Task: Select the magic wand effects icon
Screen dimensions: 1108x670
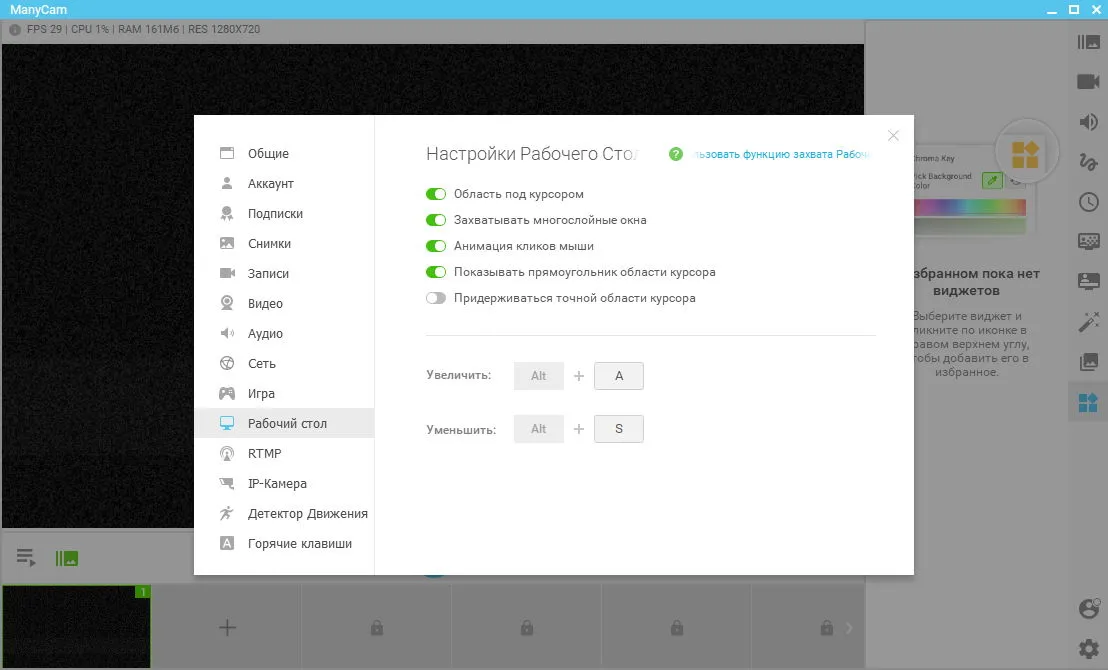Action: (1088, 322)
